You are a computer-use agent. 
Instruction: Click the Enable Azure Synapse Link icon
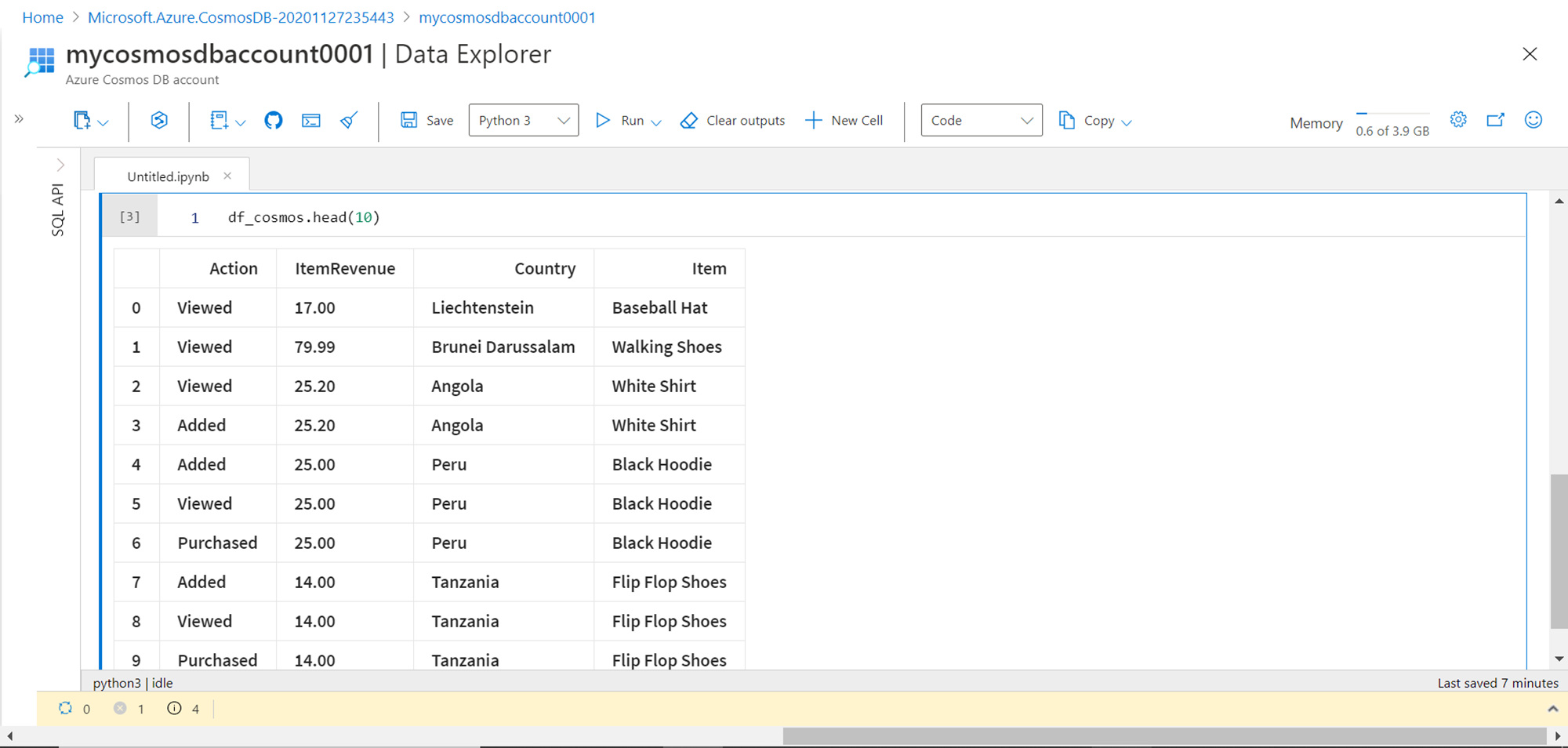[x=159, y=121]
